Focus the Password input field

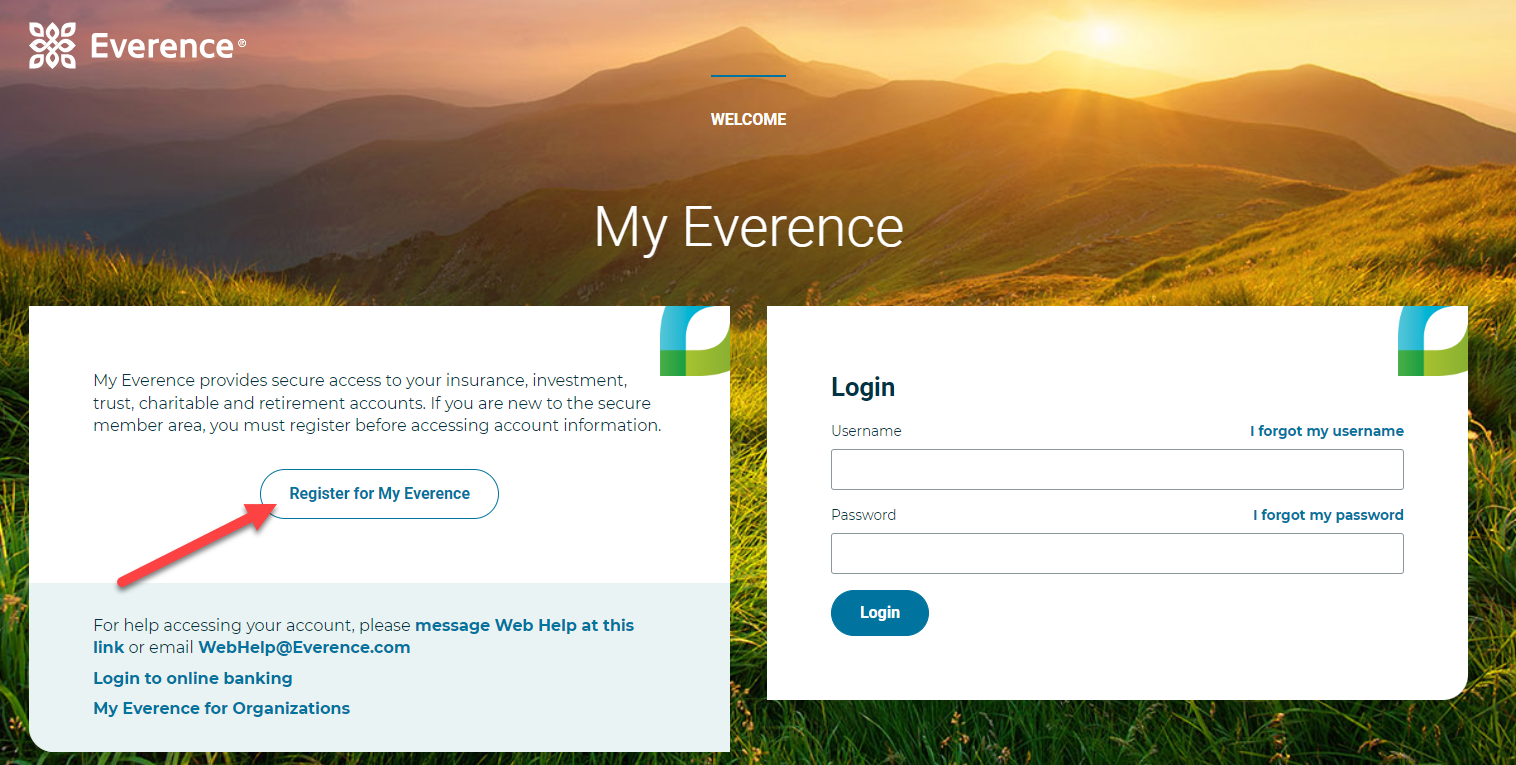coord(1117,553)
